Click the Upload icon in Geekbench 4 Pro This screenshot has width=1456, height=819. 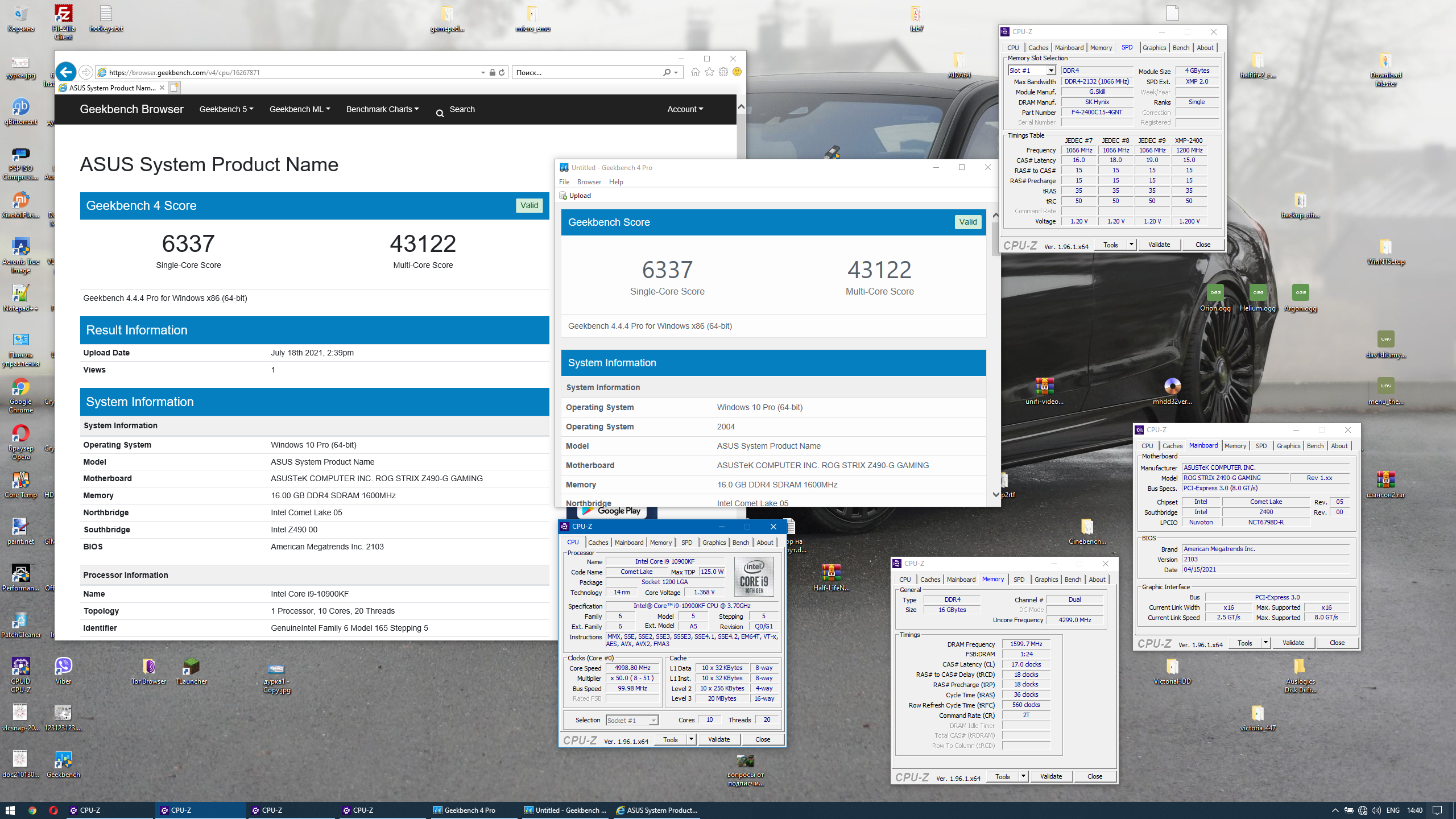tap(575, 196)
